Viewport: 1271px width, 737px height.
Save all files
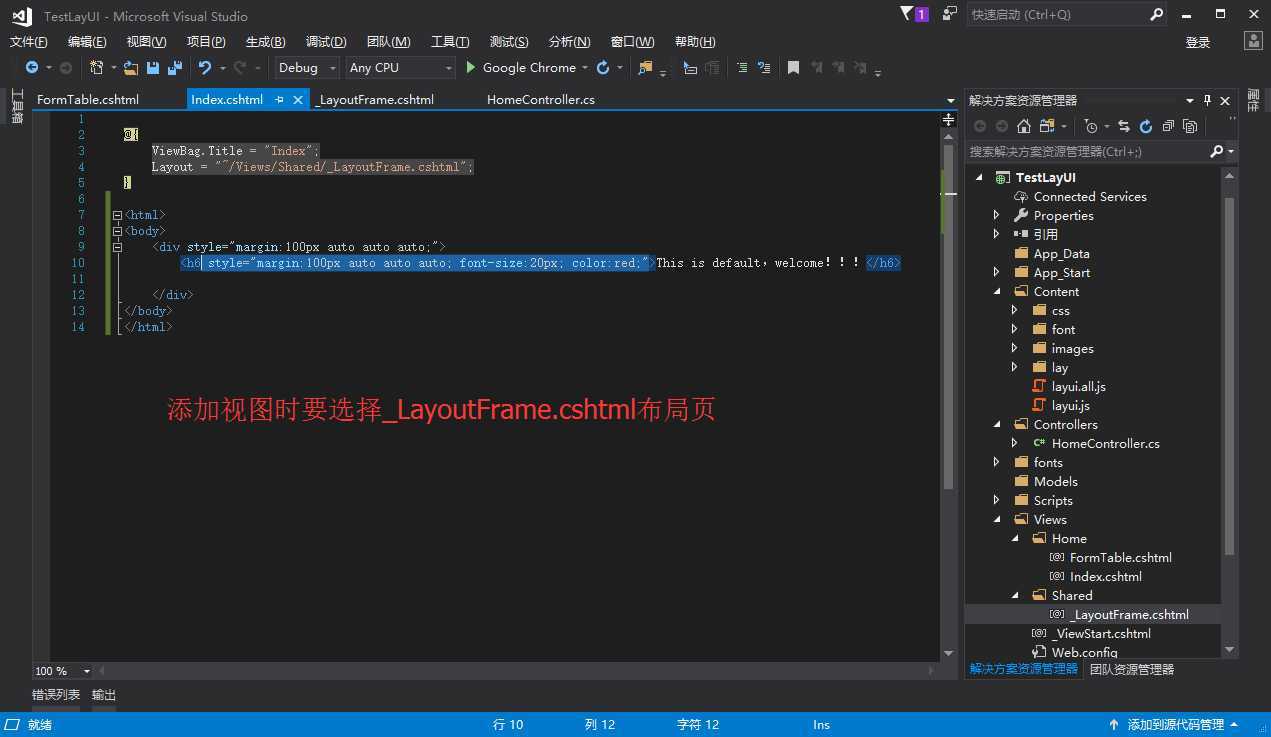tap(175, 68)
